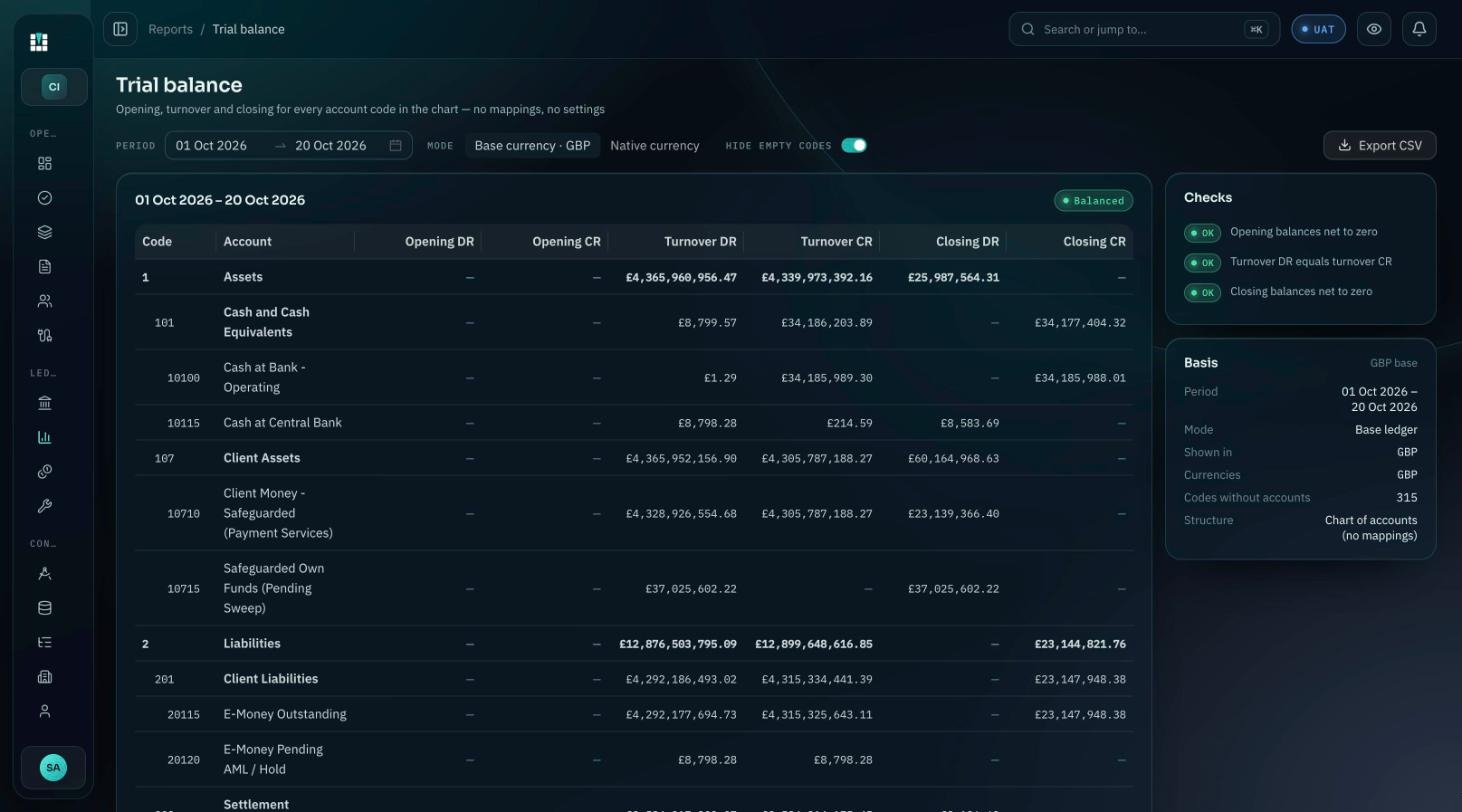Select Base currency · GBP mode
The image size is (1462, 812).
tap(532, 145)
